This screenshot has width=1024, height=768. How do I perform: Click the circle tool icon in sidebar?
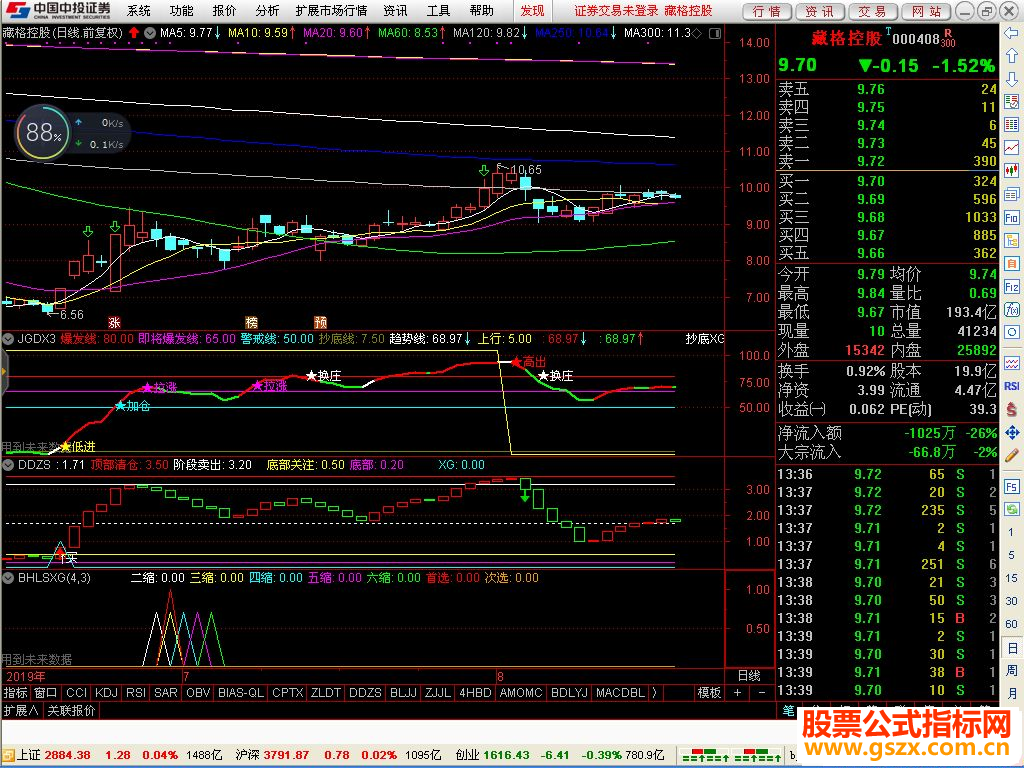[x=1012, y=332]
